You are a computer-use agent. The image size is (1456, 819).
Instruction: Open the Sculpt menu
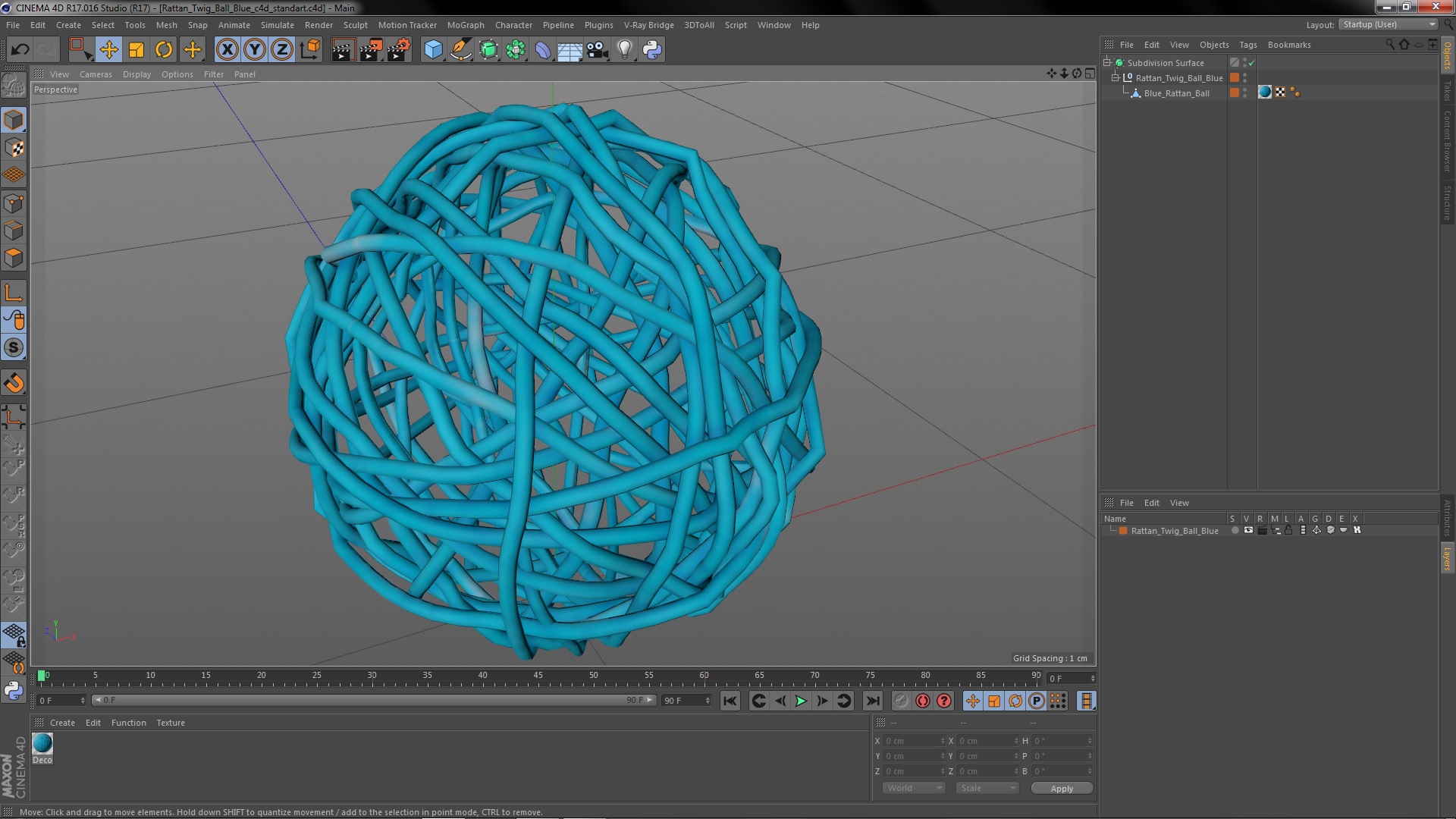(x=355, y=25)
